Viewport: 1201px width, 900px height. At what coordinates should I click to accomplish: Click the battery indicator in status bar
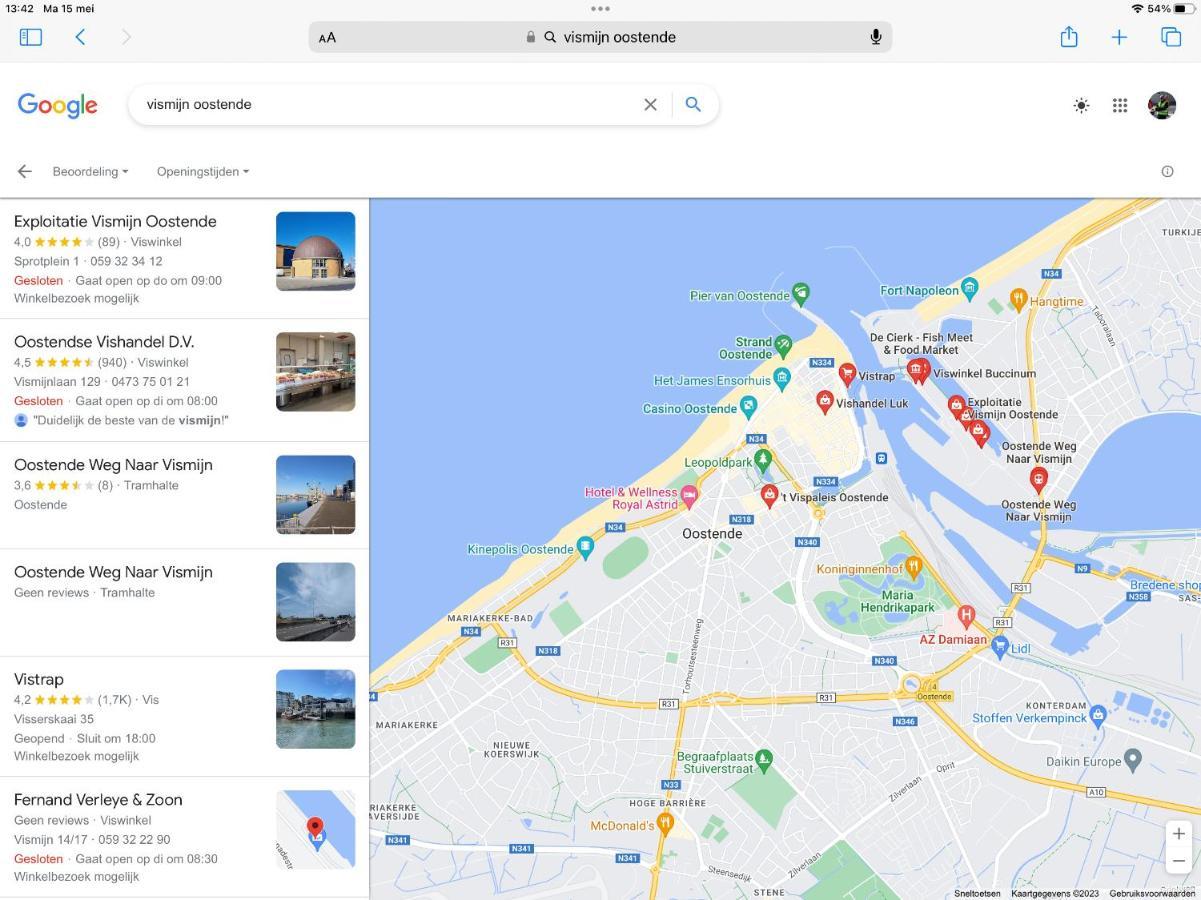point(1185,8)
